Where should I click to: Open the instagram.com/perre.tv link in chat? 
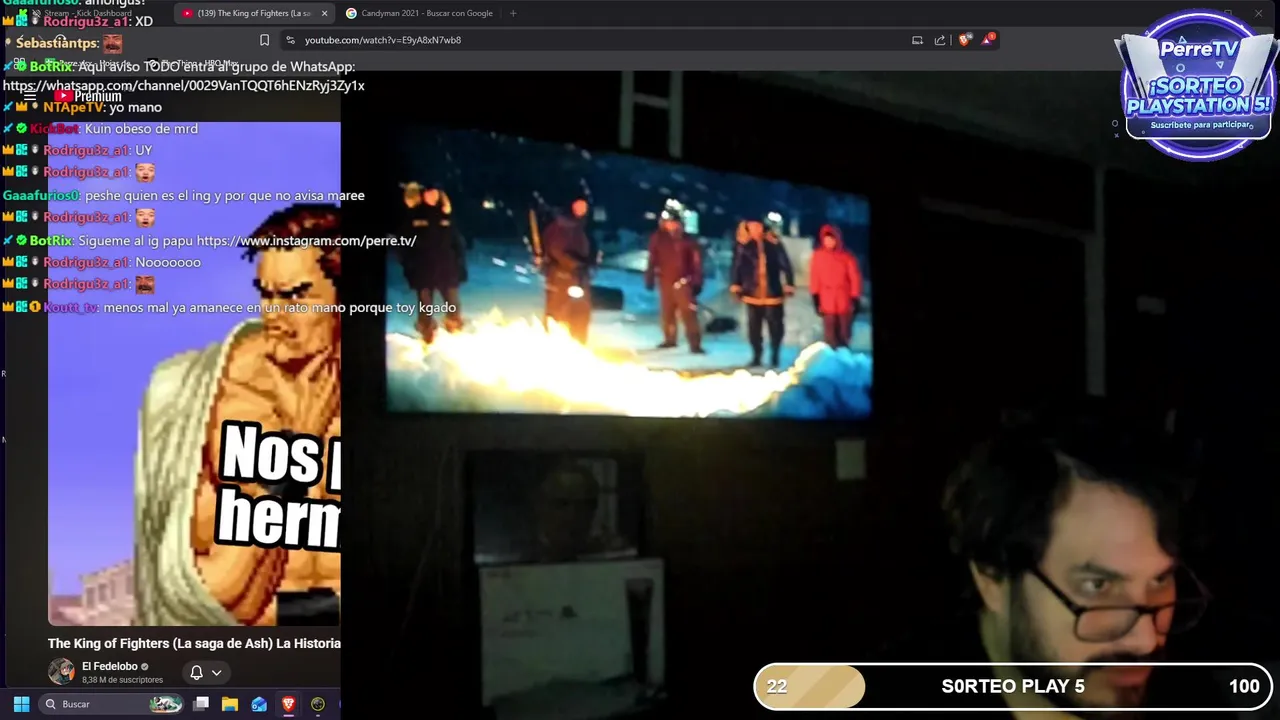coord(306,241)
